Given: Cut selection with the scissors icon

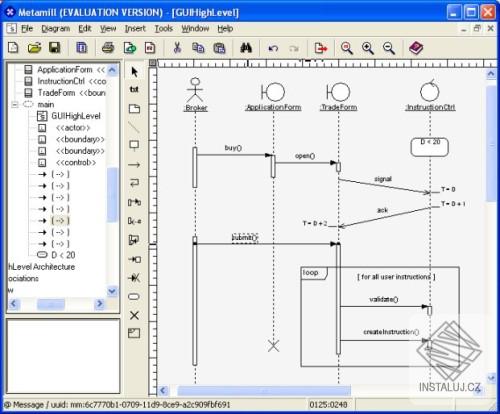Looking at the screenshot, I should (x=177, y=48).
